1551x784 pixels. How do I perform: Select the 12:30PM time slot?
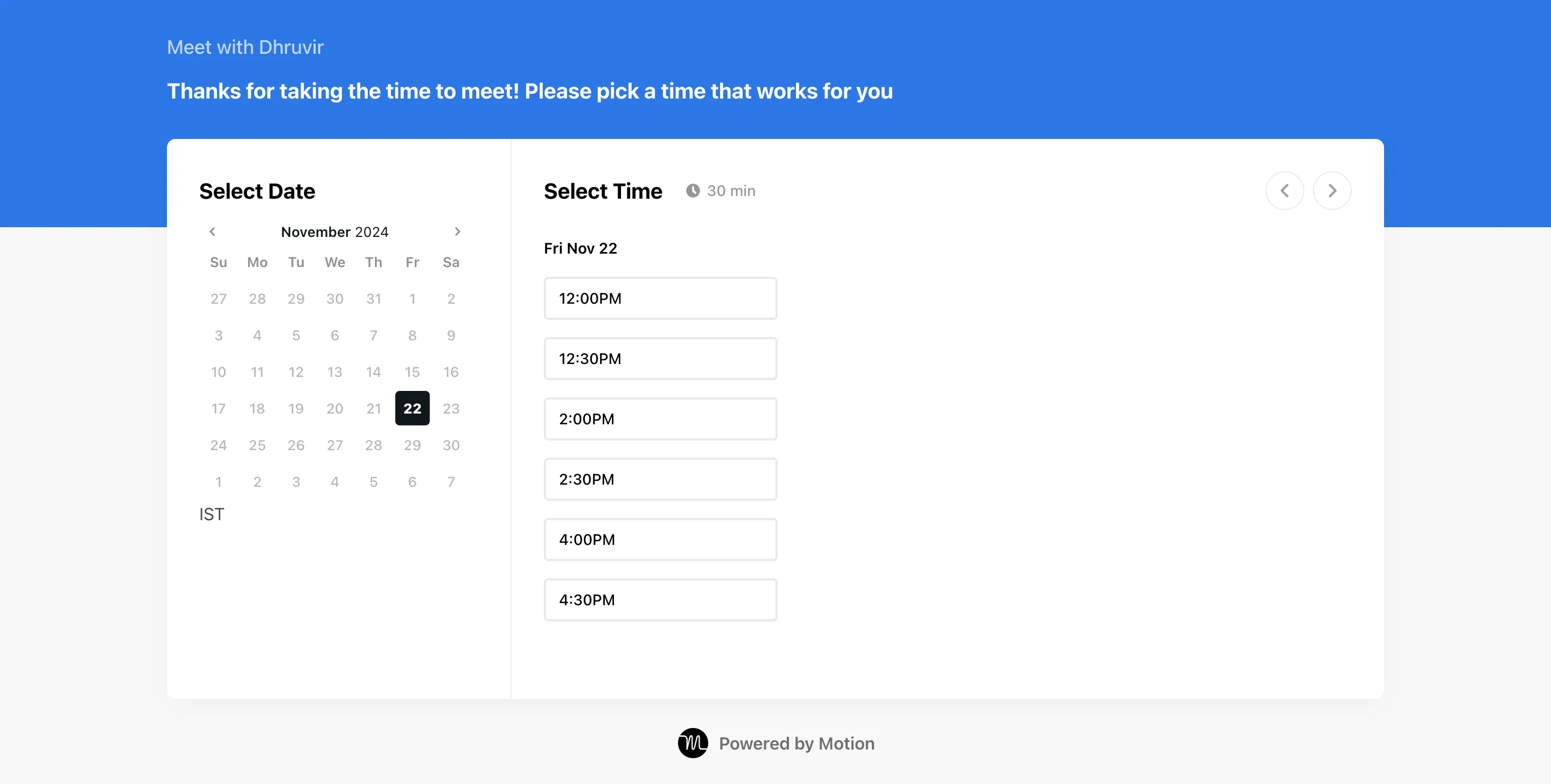[x=660, y=359]
